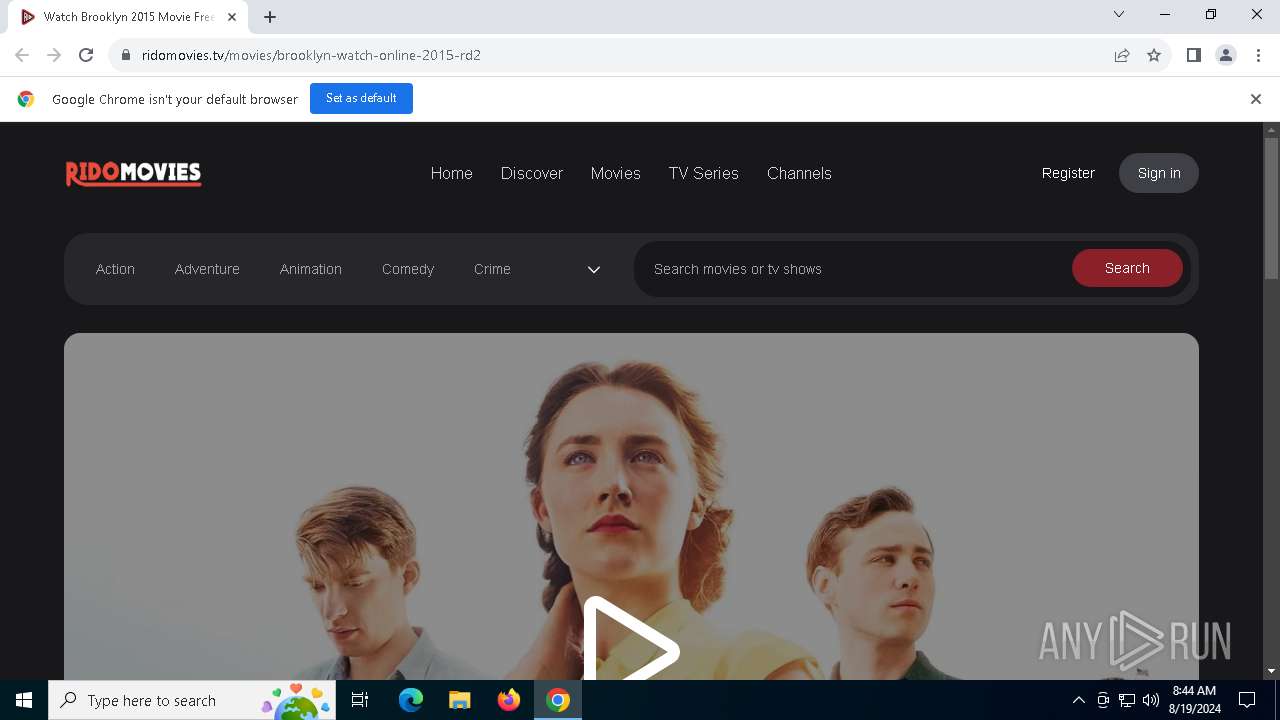
Task: Go to Home page
Action: pyautogui.click(x=451, y=173)
